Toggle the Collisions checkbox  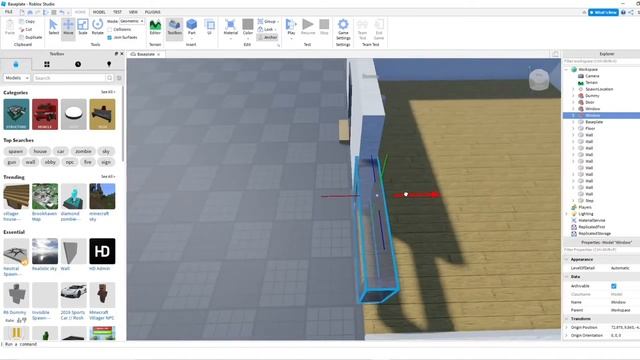pos(109,29)
